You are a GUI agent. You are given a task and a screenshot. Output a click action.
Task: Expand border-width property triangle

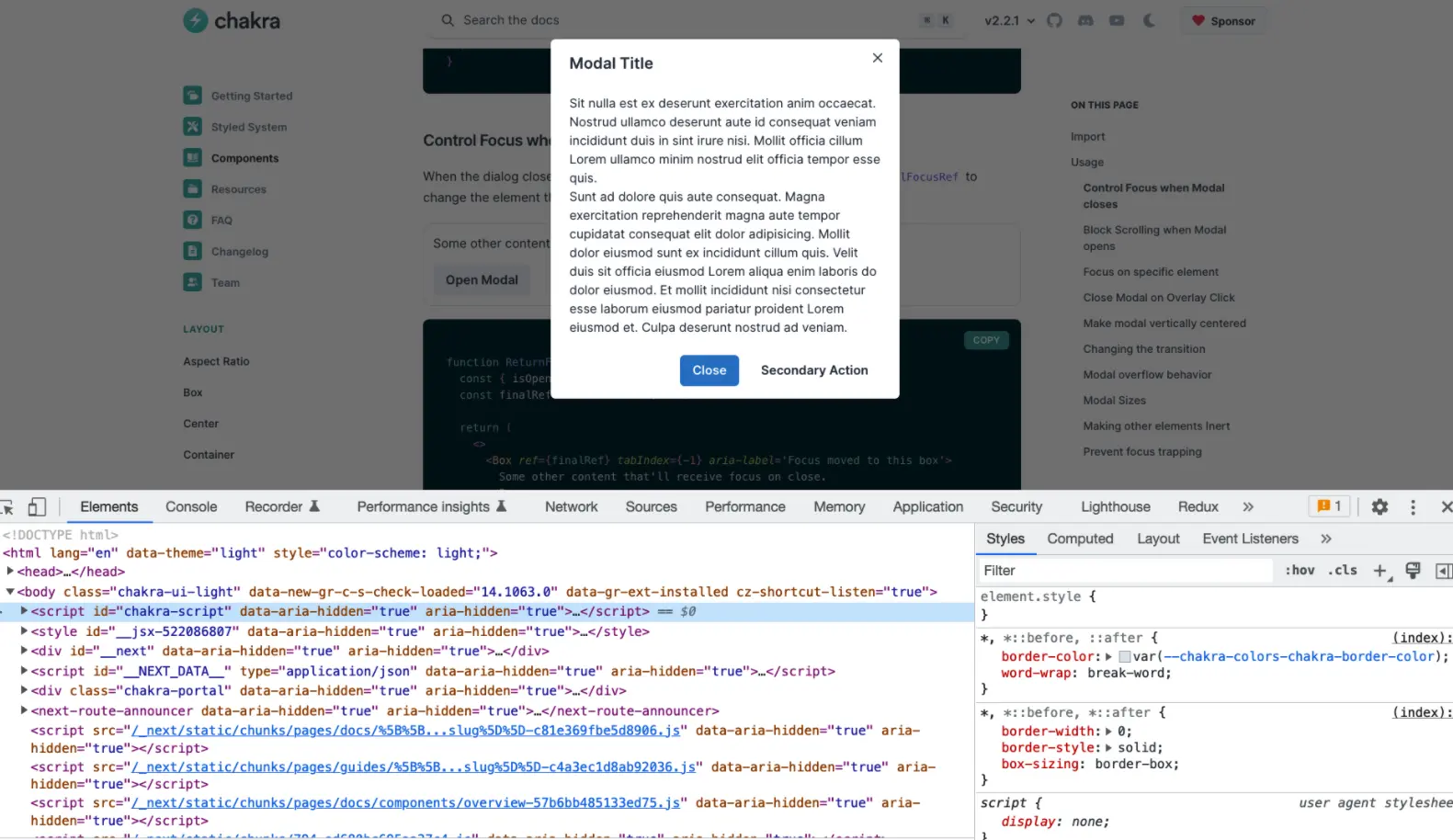[1108, 731]
